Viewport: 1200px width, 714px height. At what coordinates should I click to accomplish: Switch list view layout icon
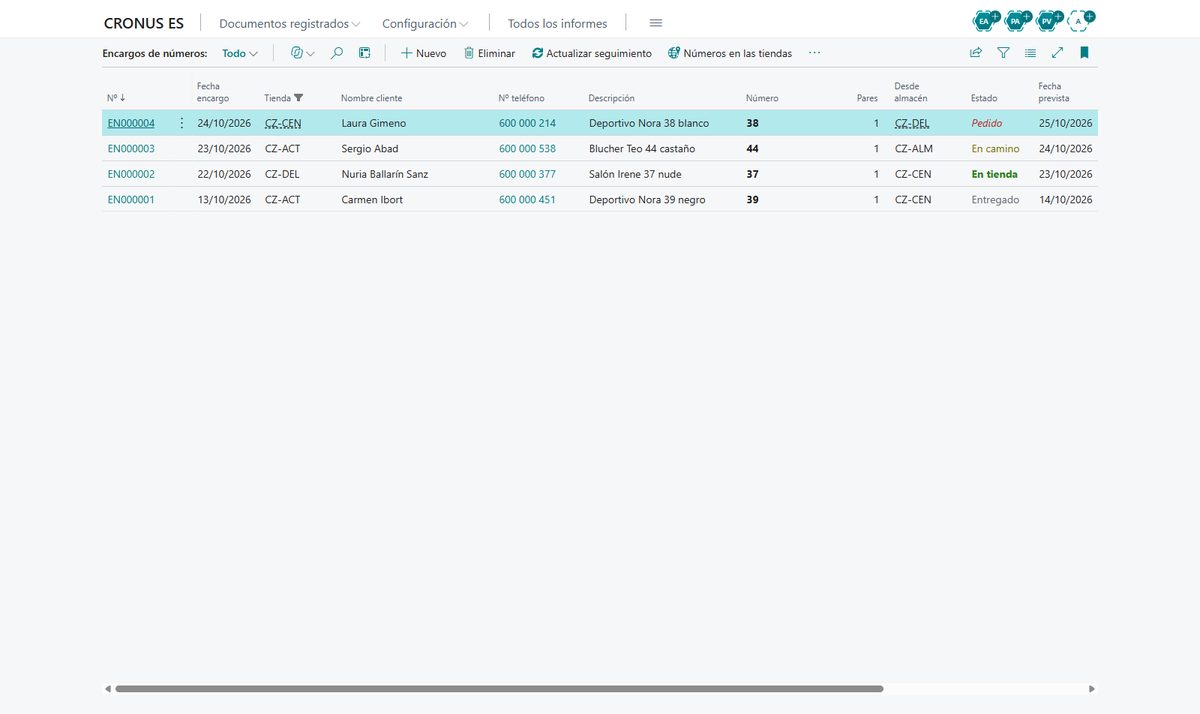[1030, 53]
